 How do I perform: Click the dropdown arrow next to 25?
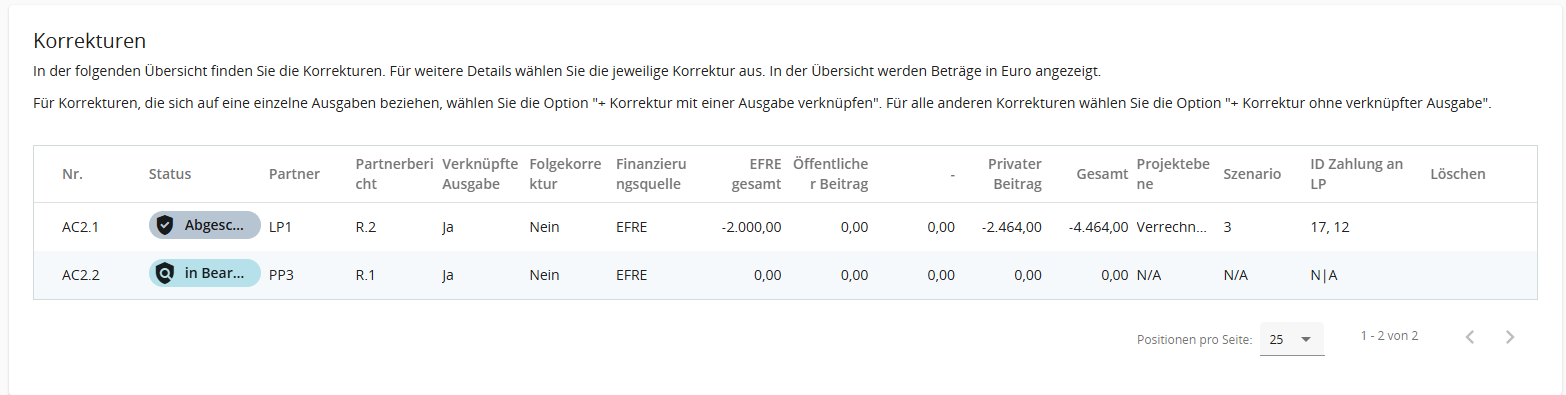[x=1305, y=339]
